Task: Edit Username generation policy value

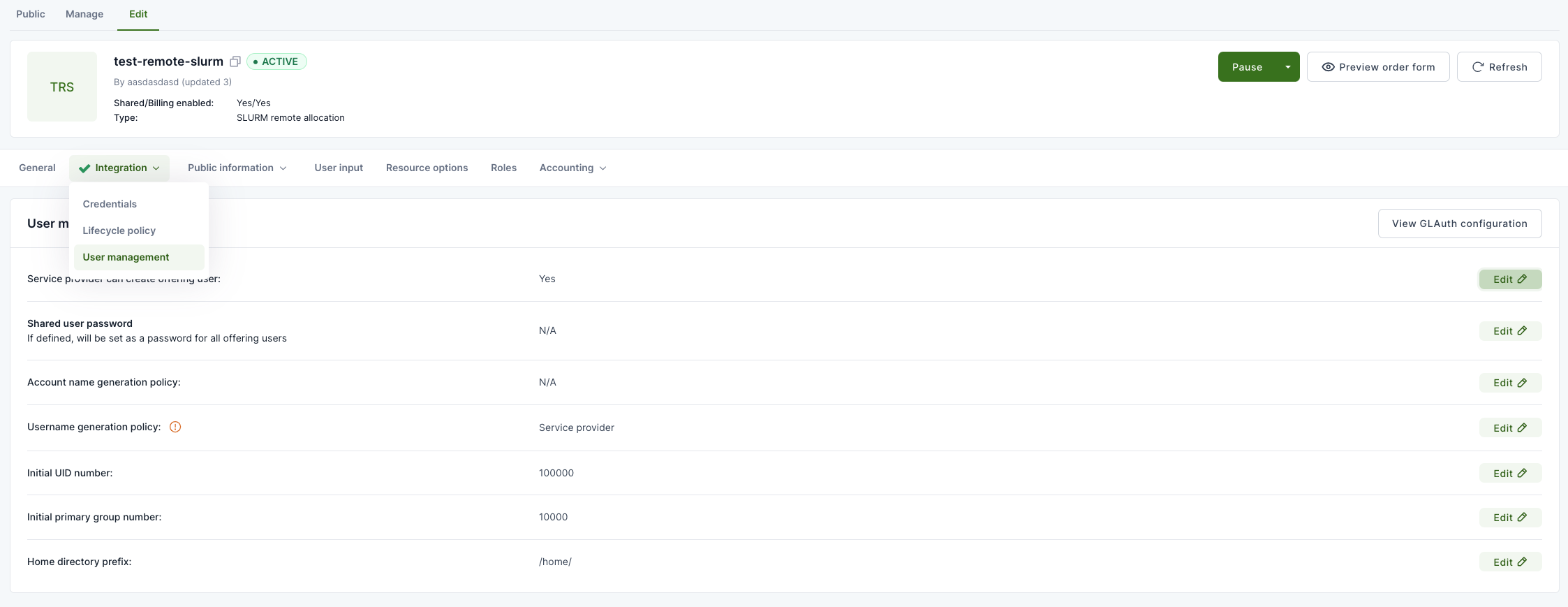Action: point(1509,428)
